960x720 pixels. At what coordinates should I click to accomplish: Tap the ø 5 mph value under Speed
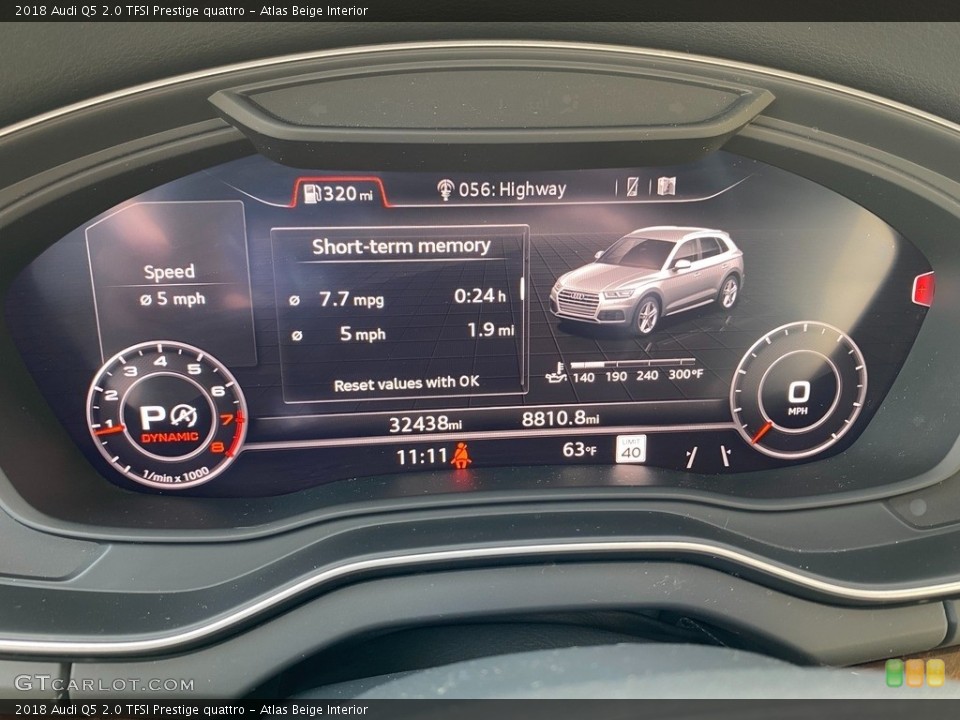173,299
